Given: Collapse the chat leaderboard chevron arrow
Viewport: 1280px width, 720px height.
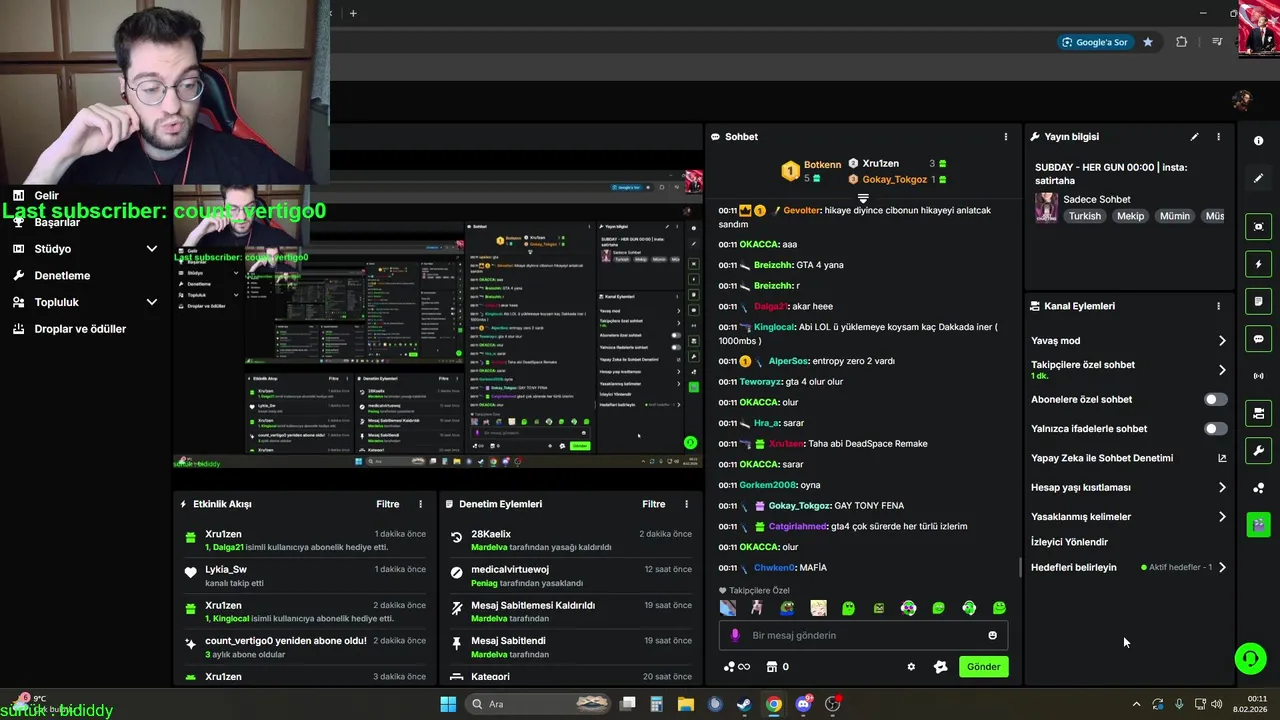Looking at the screenshot, I should pyautogui.click(x=863, y=198).
